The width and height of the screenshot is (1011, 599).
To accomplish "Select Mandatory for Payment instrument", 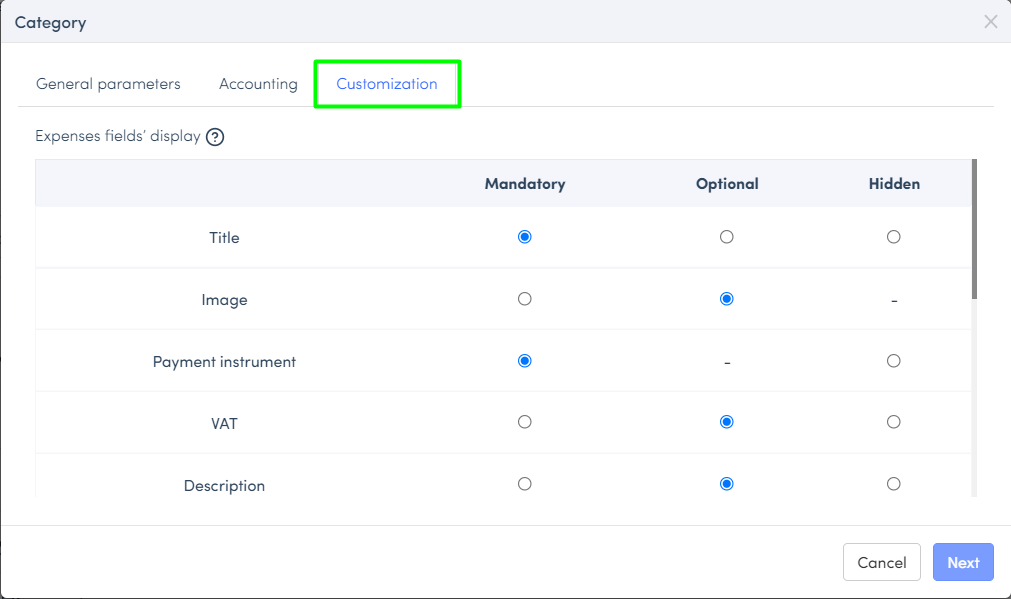I will coord(525,361).
